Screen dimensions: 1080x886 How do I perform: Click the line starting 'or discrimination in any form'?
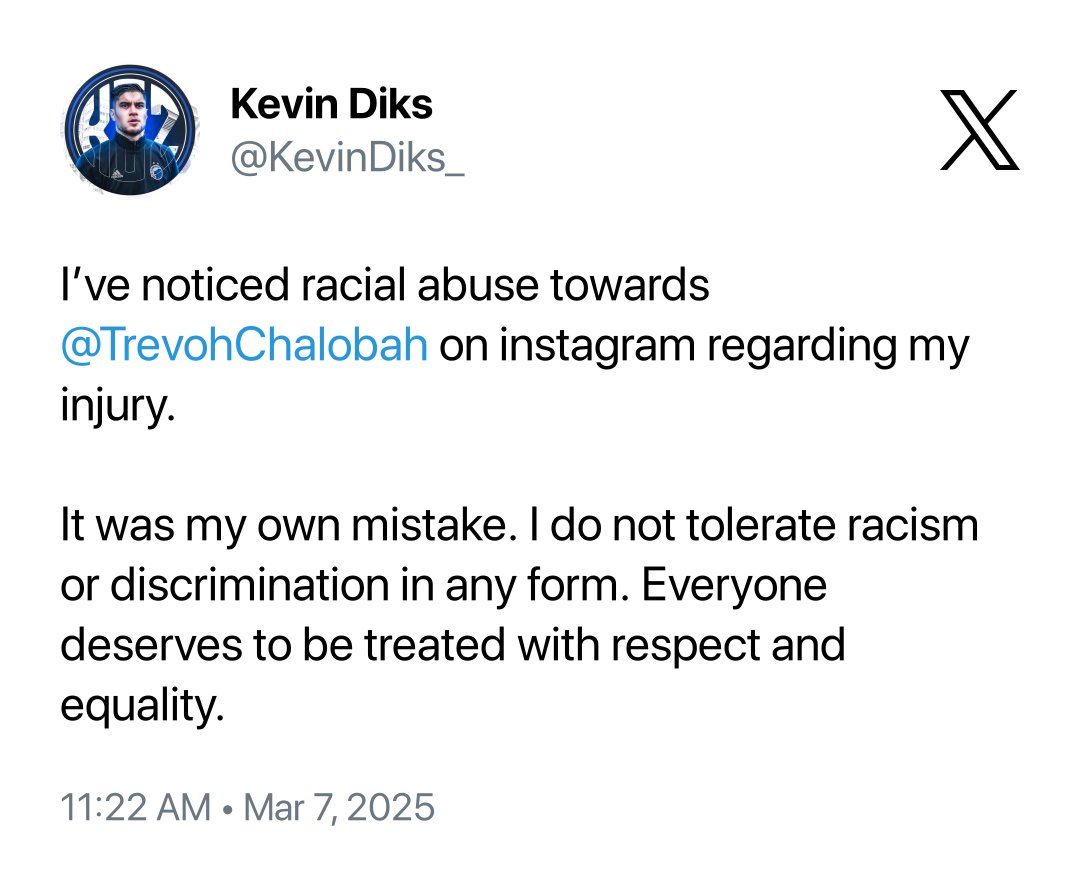pyautogui.click(x=444, y=586)
